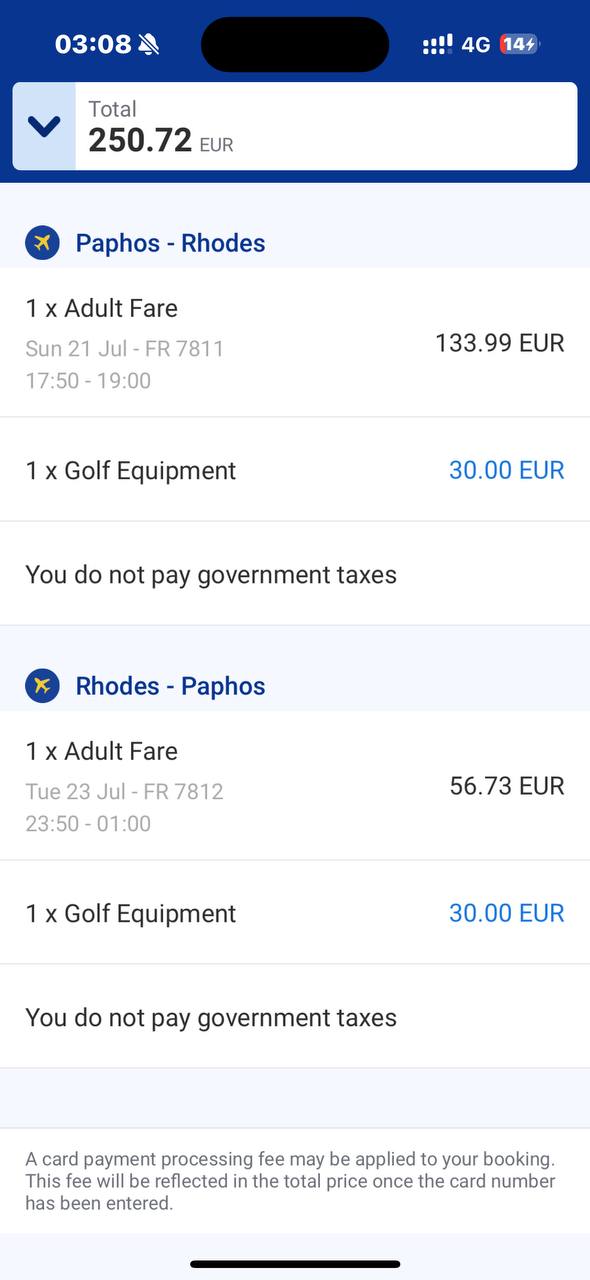590x1280 pixels.
Task: Tap the muted bell status icon
Action: (x=149, y=44)
